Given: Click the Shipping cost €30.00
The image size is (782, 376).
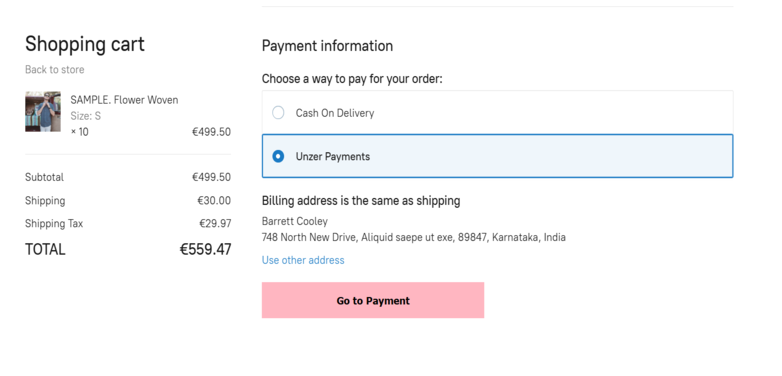Looking at the screenshot, I should 214,200.
